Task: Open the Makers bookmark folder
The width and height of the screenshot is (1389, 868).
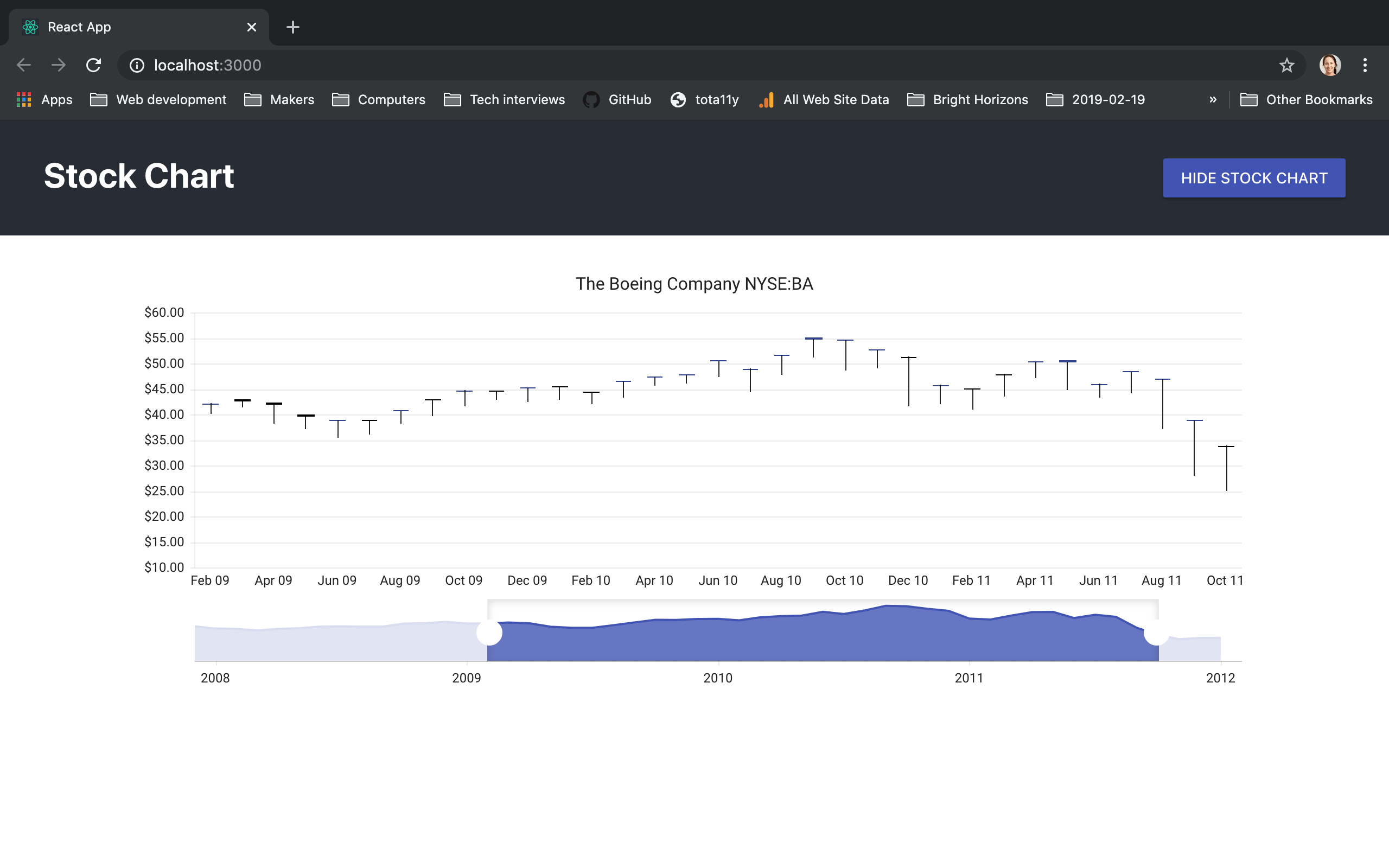Action: coord(279,100)
